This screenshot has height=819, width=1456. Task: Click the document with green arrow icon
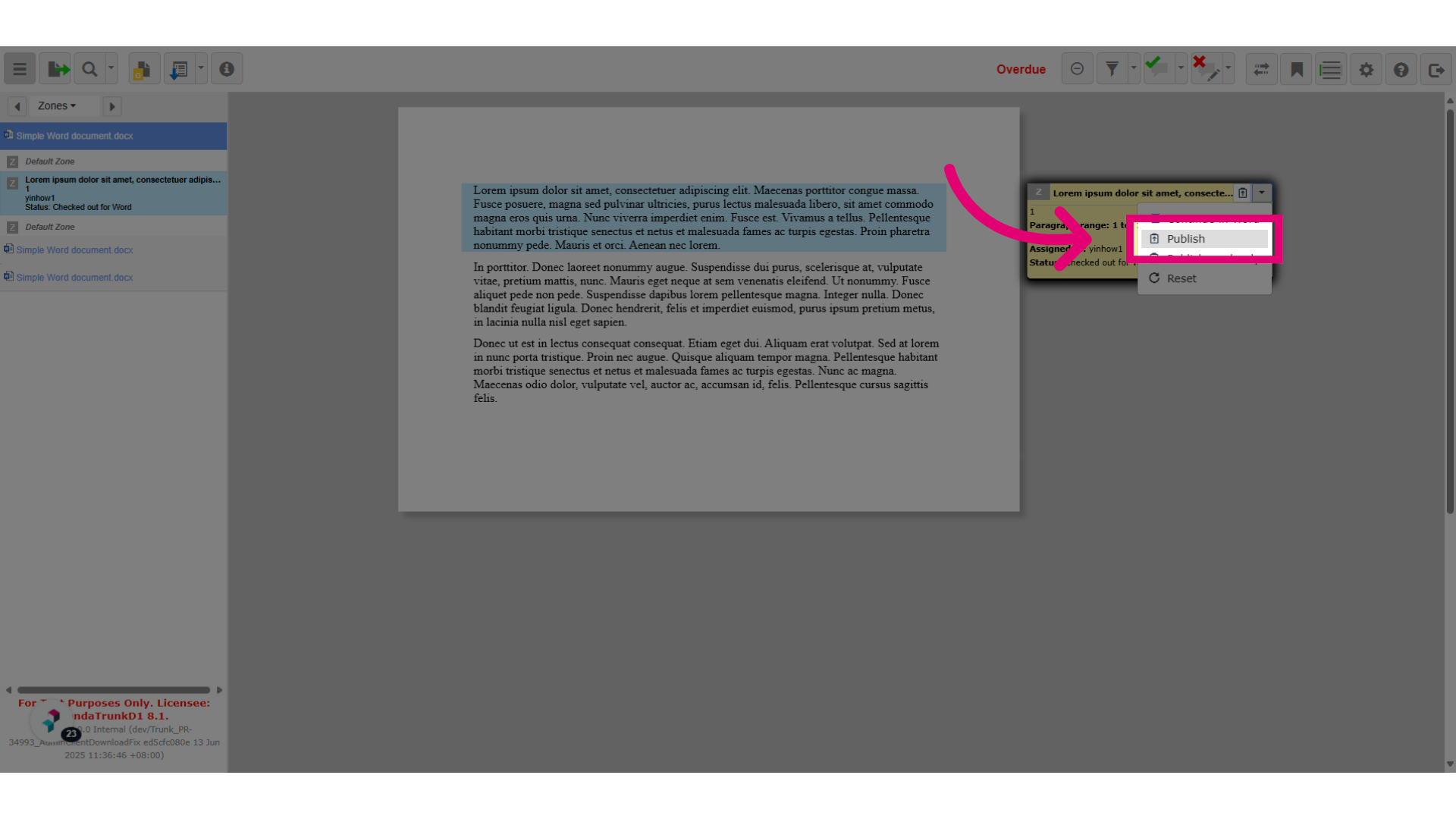tap(55, 69)
